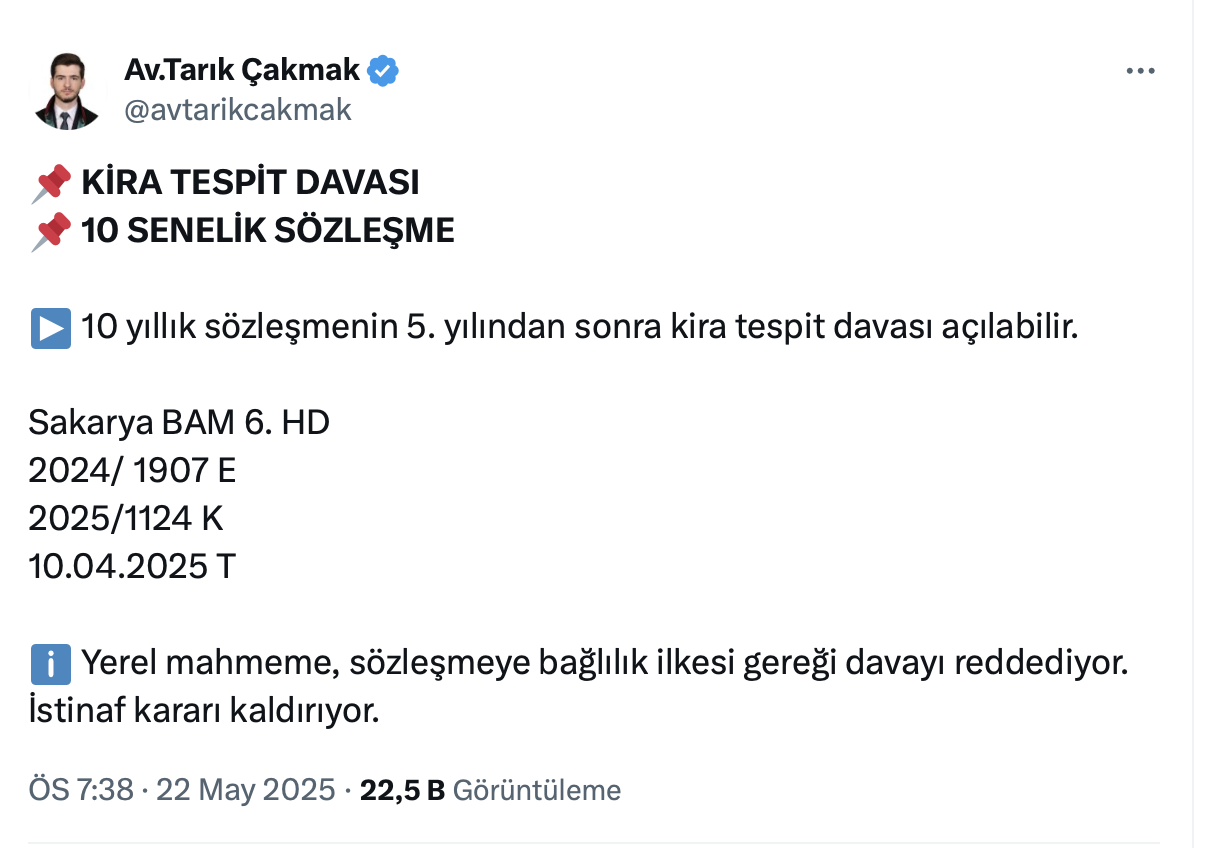1210x848 pixels.
Task: Open Av.Tarık Çakmak's profile photo
Action: click(67, 90)
